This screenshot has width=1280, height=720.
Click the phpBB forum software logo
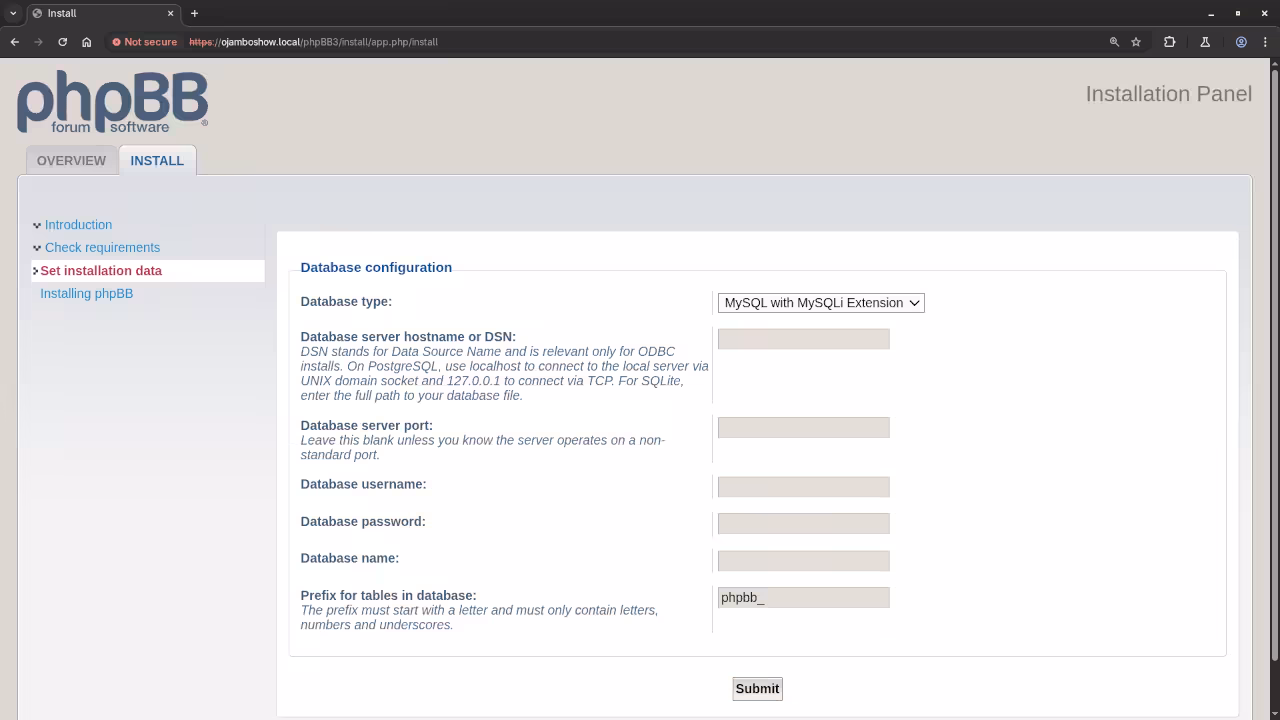112,102
